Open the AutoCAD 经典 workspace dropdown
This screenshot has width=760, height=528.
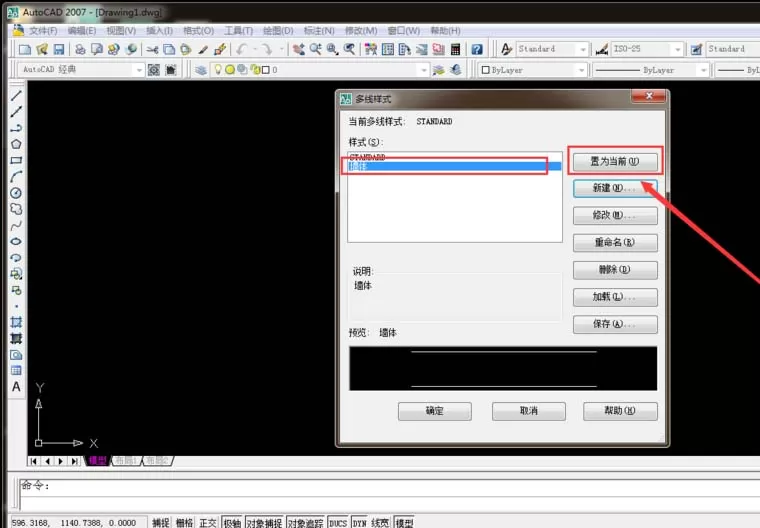coord(81,70)
